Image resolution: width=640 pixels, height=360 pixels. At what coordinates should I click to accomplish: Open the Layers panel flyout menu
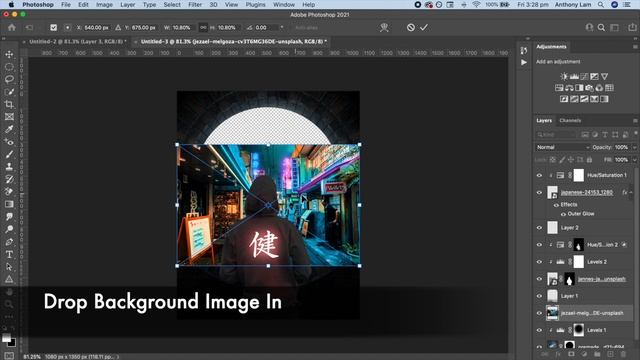click(635, 120)
